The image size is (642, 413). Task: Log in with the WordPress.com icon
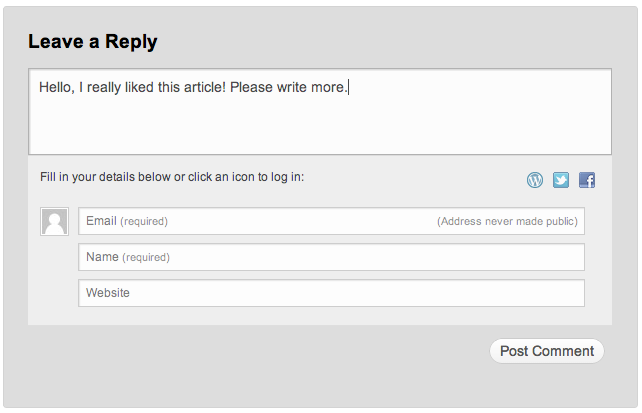(x=535, y=180)
